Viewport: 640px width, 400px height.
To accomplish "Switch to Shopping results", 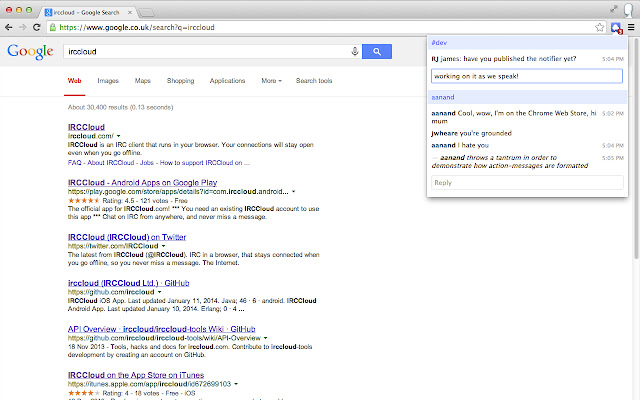I will [x=180, y=81].
